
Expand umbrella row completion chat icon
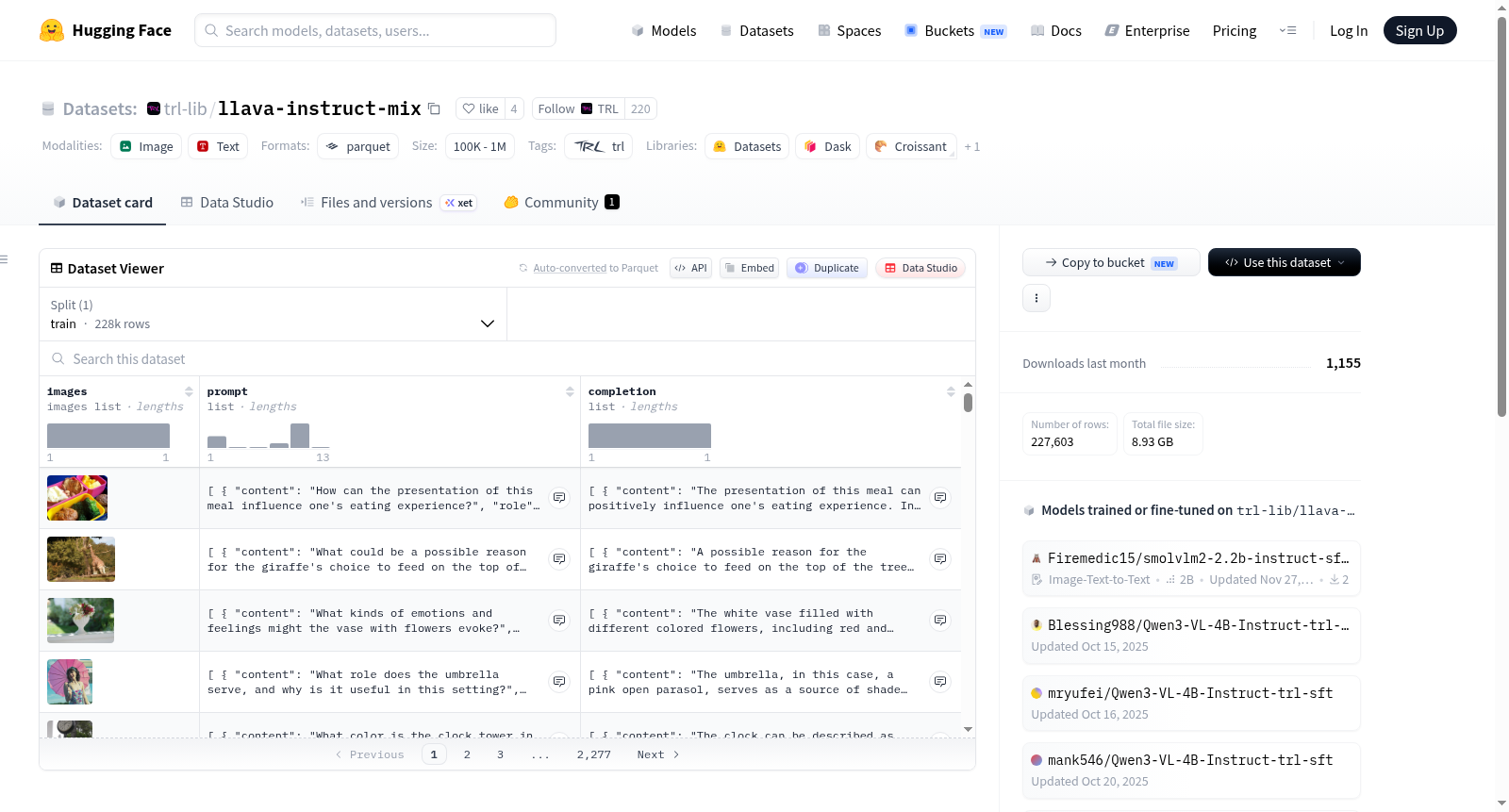pos(940,681)
